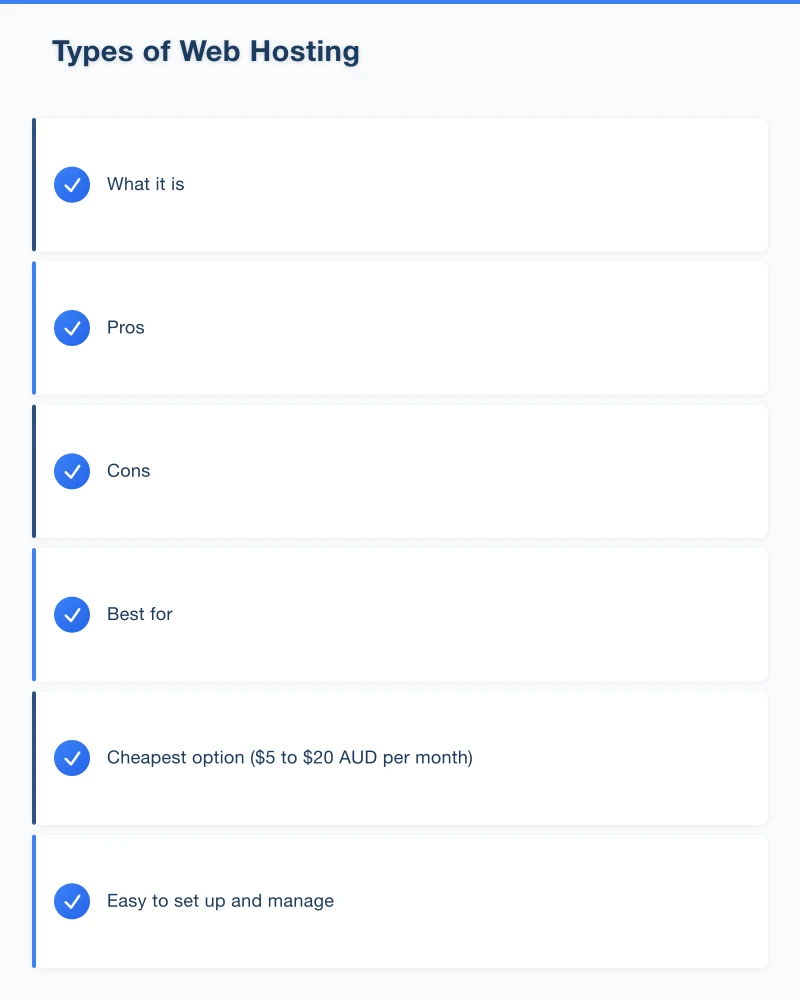Click the 'Cons' text label
Viewport: 800px width, 1000px height.
click(129, 471)
